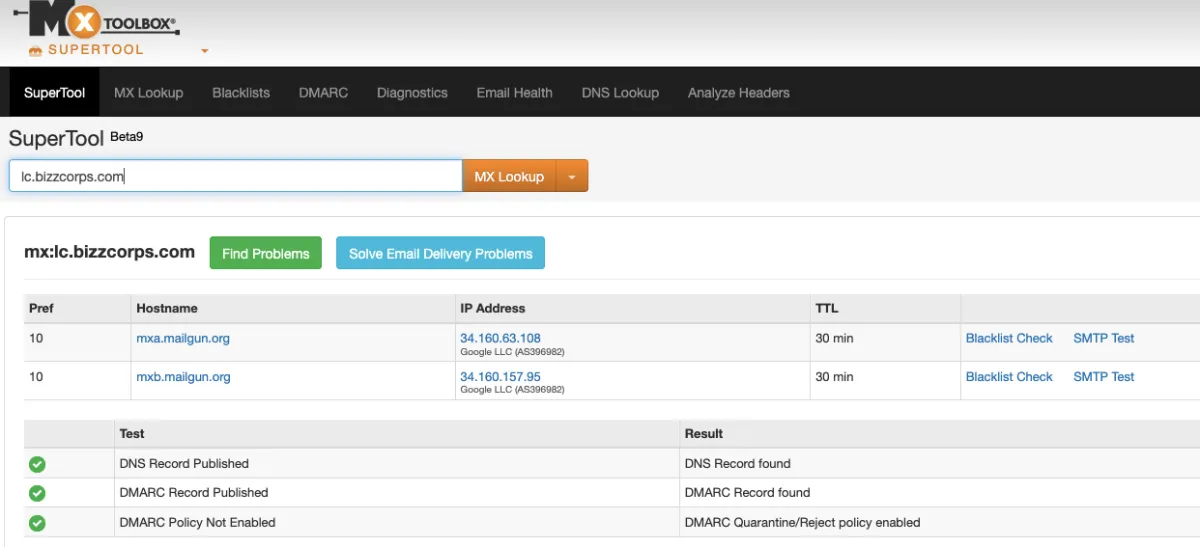Open the mxb.mailgun.org hostname link
1200x547 pixels.
pyautogui.click(x=183, y=377)
